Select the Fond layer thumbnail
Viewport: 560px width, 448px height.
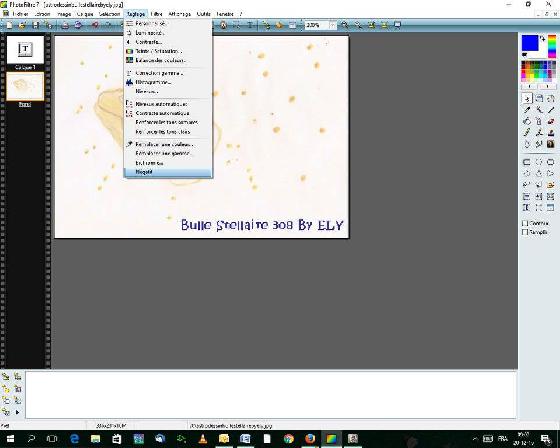tap(25, 86)
